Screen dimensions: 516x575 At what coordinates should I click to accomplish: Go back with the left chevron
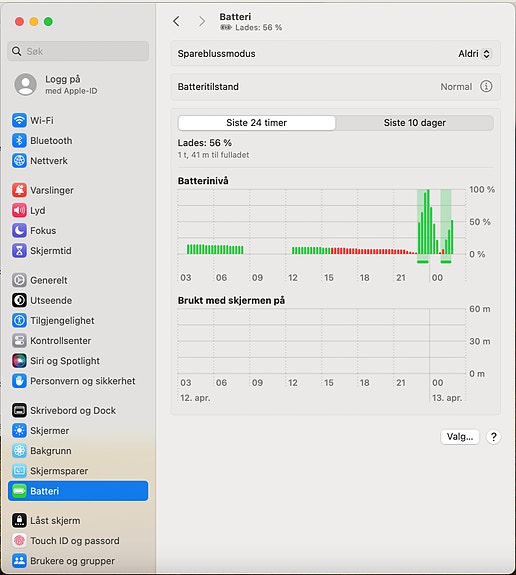tap(176, 21)
